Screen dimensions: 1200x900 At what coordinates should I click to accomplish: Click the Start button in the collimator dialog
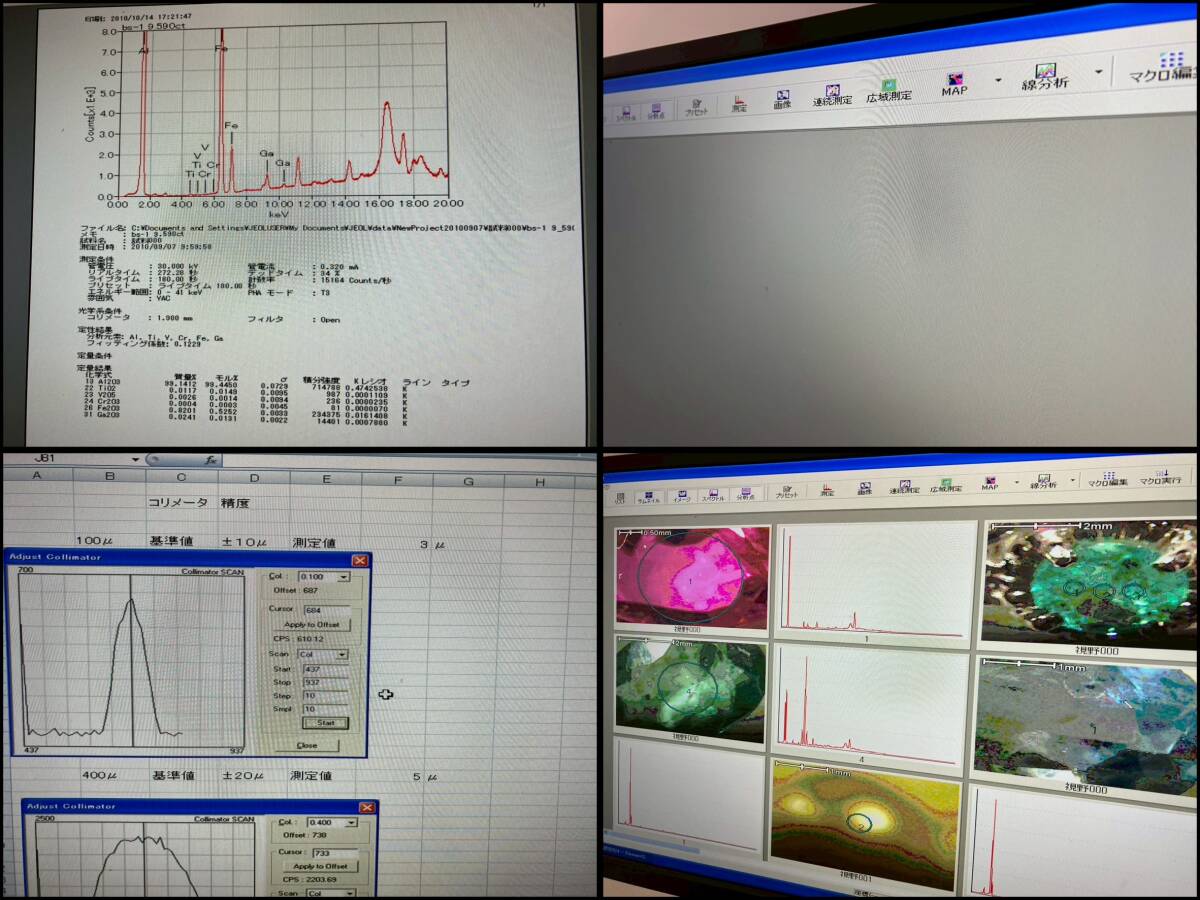[325, 723]
